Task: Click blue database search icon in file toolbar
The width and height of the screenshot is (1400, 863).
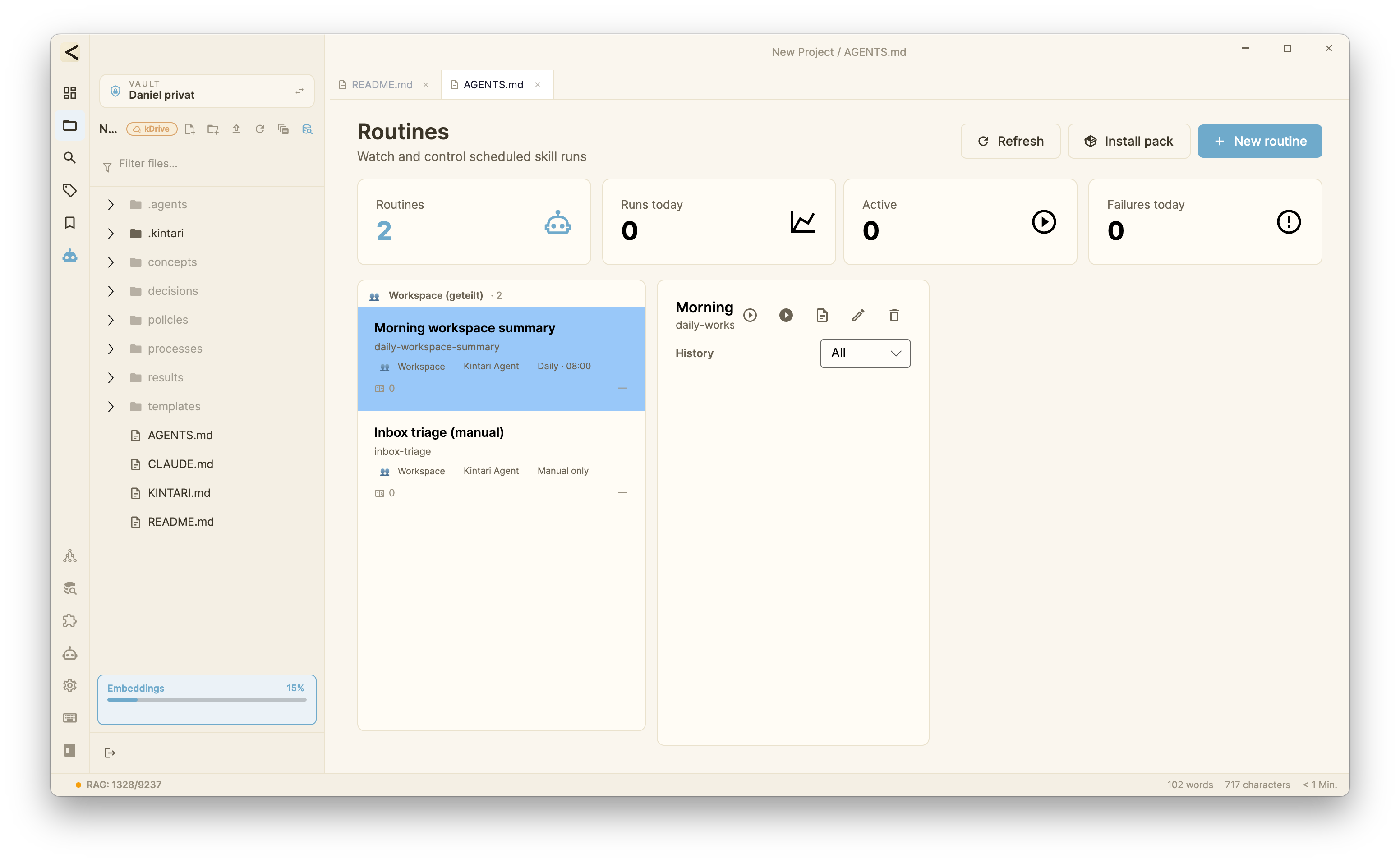Action: pyautogui.click(x=307, y=129)
